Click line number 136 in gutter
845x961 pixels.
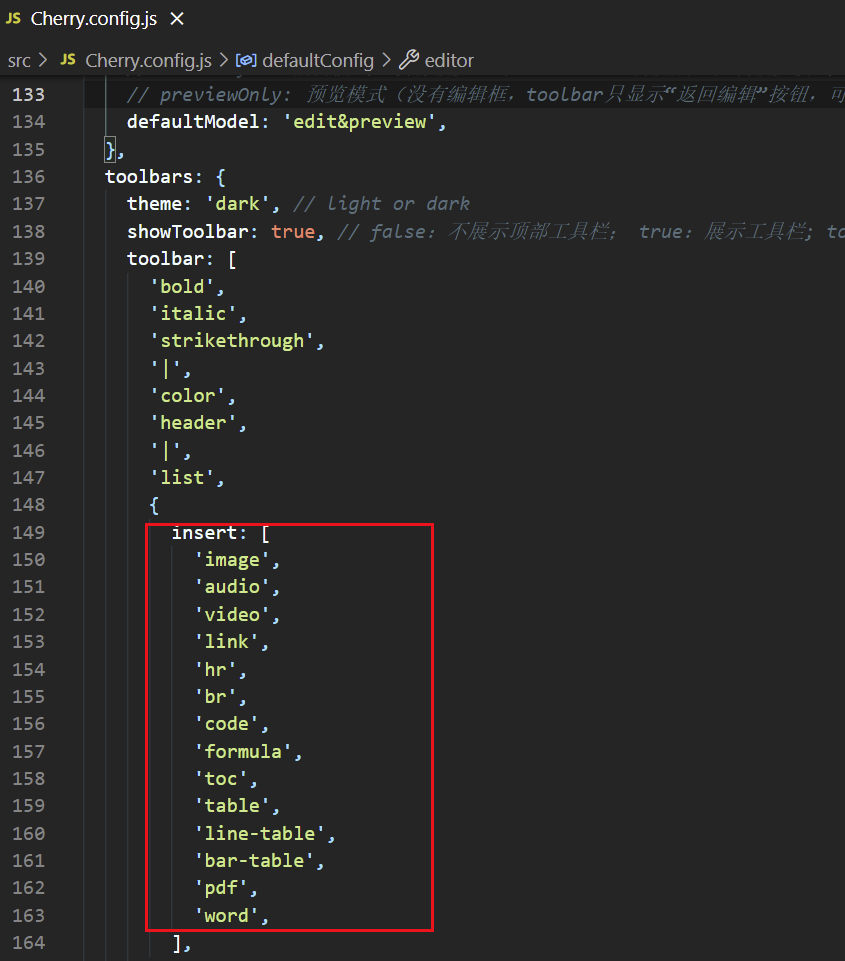(x=28, y=177)
